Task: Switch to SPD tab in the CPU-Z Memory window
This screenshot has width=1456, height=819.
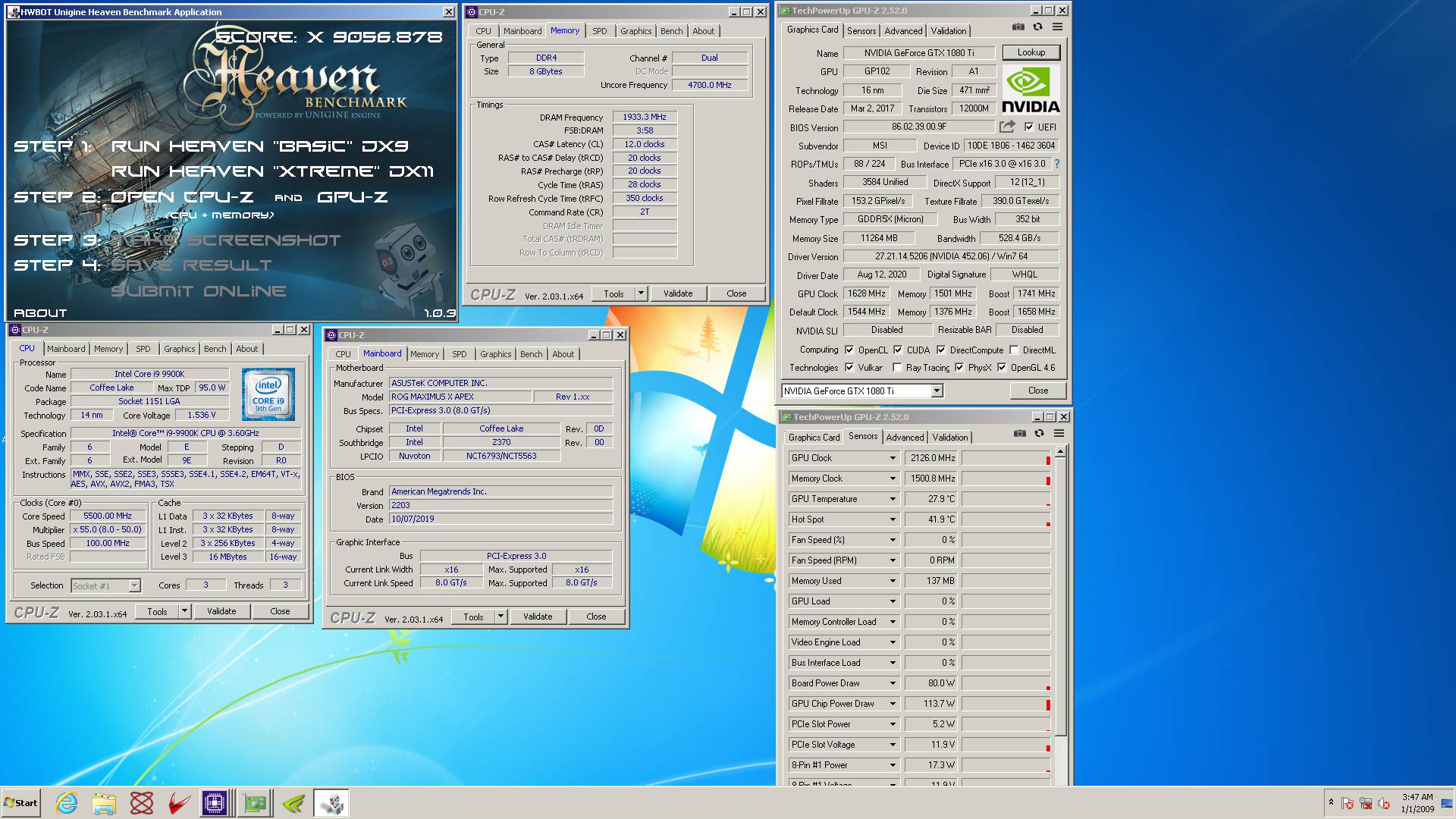Action: point(599,31)
